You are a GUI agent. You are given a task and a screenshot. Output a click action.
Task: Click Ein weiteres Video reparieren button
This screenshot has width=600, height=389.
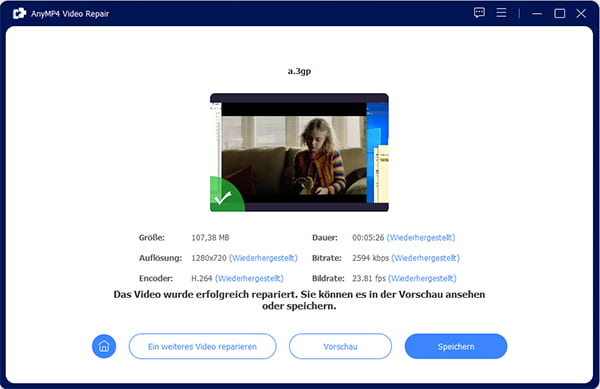(x=202, y=346)
